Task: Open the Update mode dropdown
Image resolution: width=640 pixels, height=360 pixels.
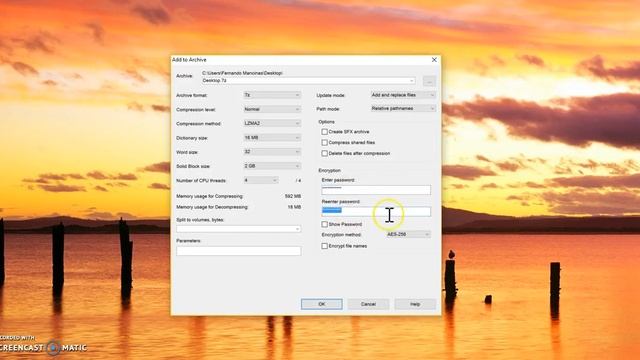Action: click(x=403, y=95)
